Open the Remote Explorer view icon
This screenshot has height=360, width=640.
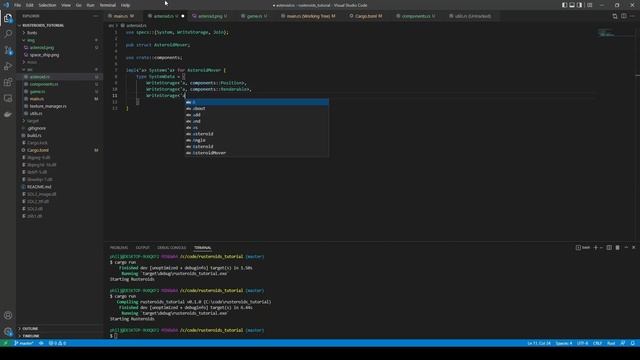pyautogui.click(x=8, y=98)
